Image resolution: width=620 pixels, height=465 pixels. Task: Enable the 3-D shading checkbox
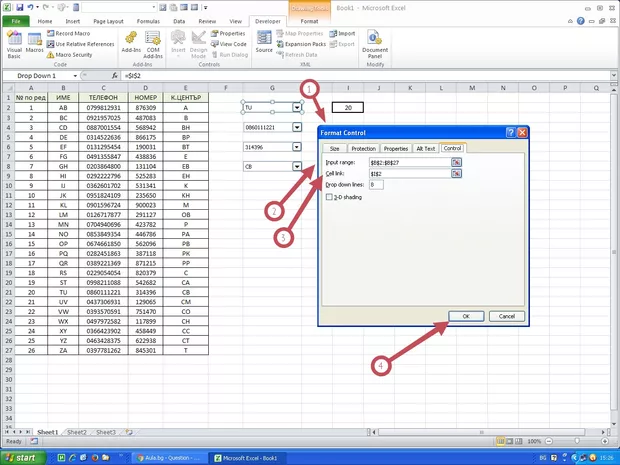tap(329, 197)
